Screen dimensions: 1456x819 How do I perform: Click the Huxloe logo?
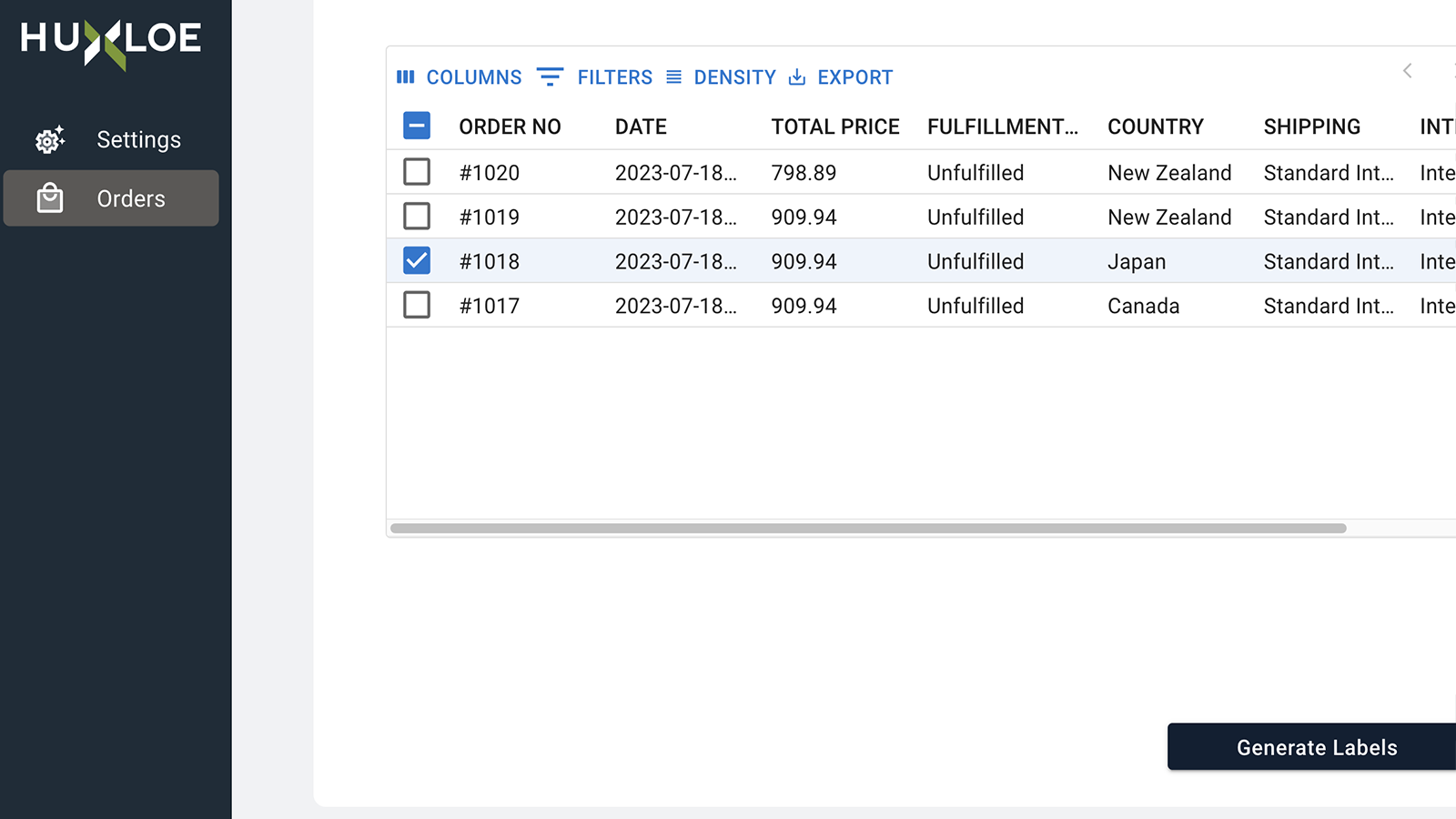coord(111,41)
